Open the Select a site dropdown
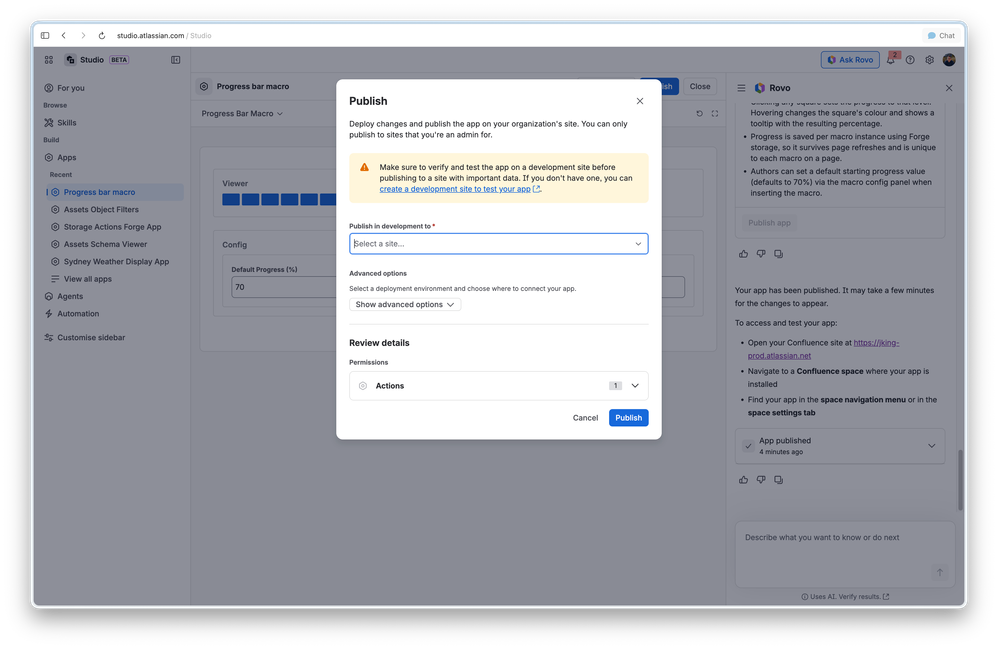The width and height of the screenshot is (998, 649). coord(498,244)
